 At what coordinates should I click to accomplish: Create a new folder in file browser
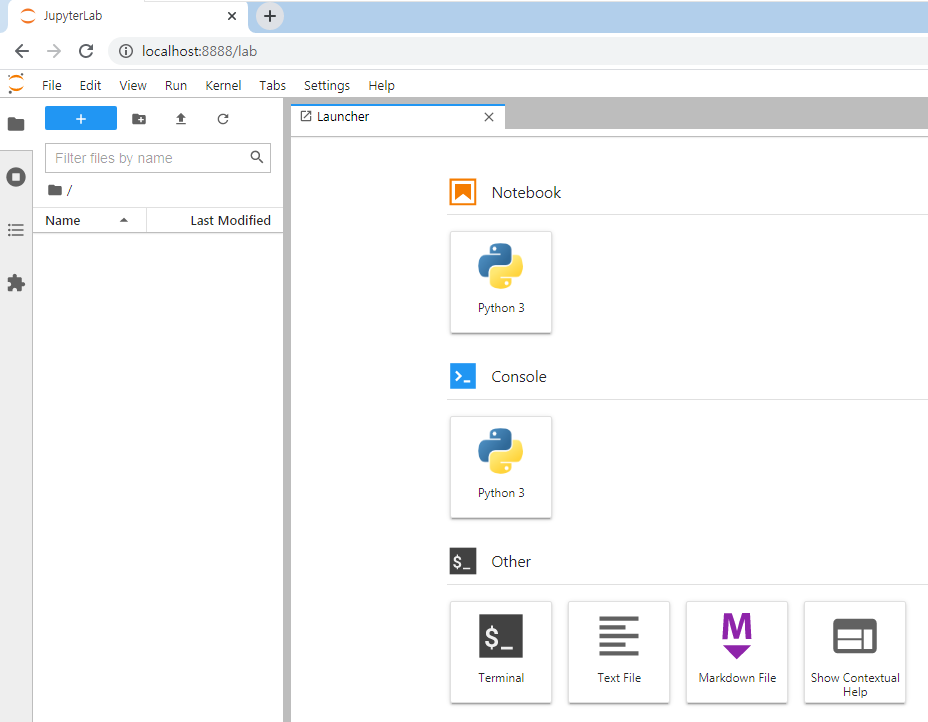(139, 119)
